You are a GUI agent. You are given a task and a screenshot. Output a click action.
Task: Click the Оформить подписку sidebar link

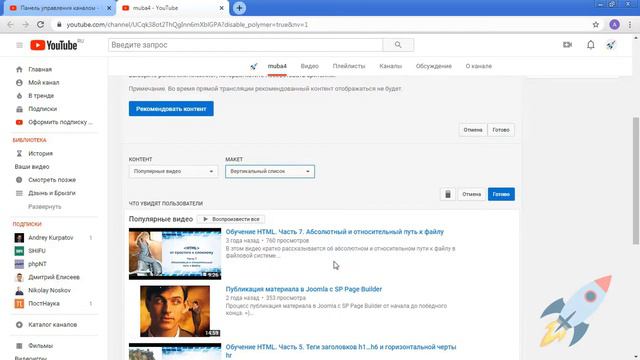60,122
